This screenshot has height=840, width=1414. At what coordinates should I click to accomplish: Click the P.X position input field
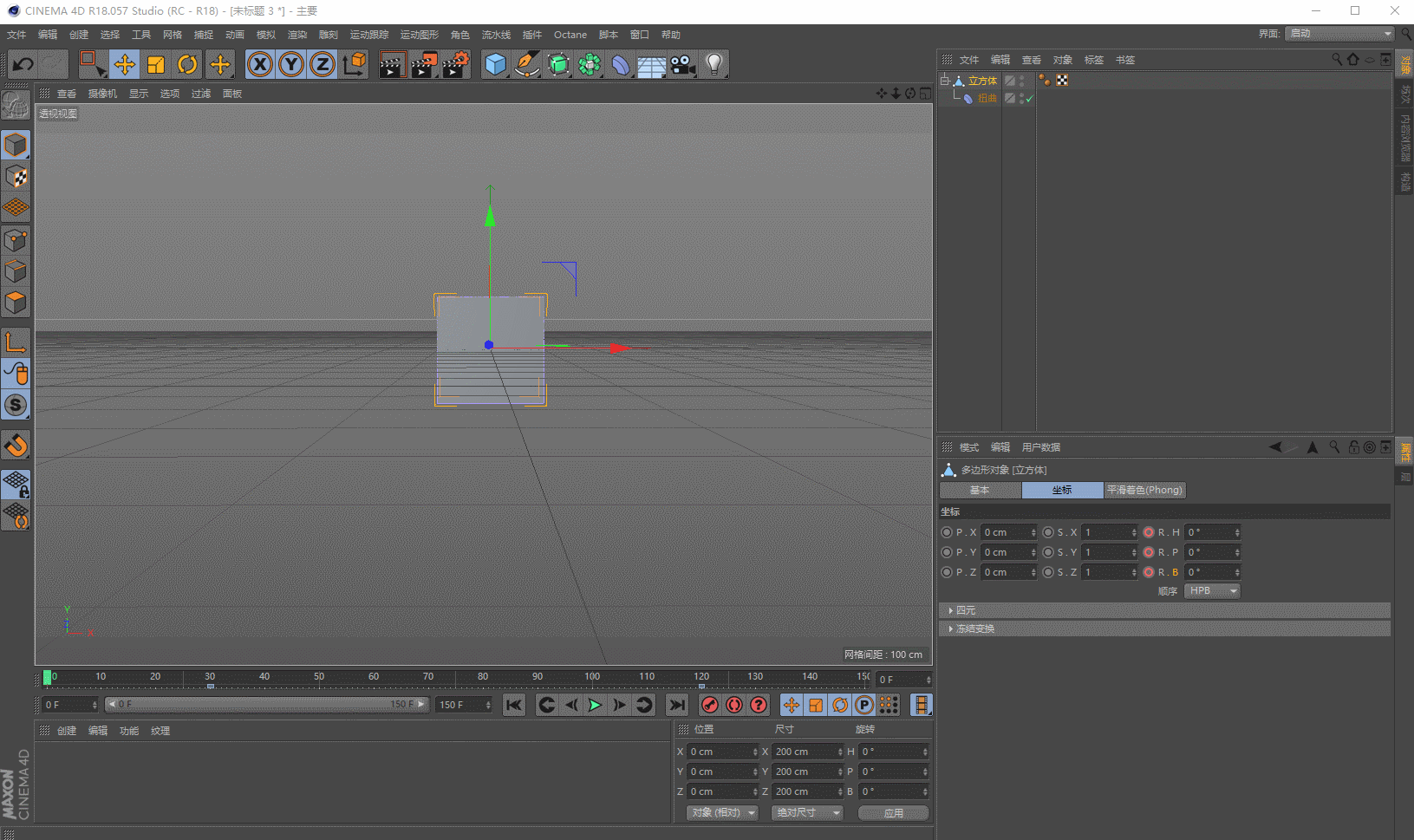(1008, 532)
